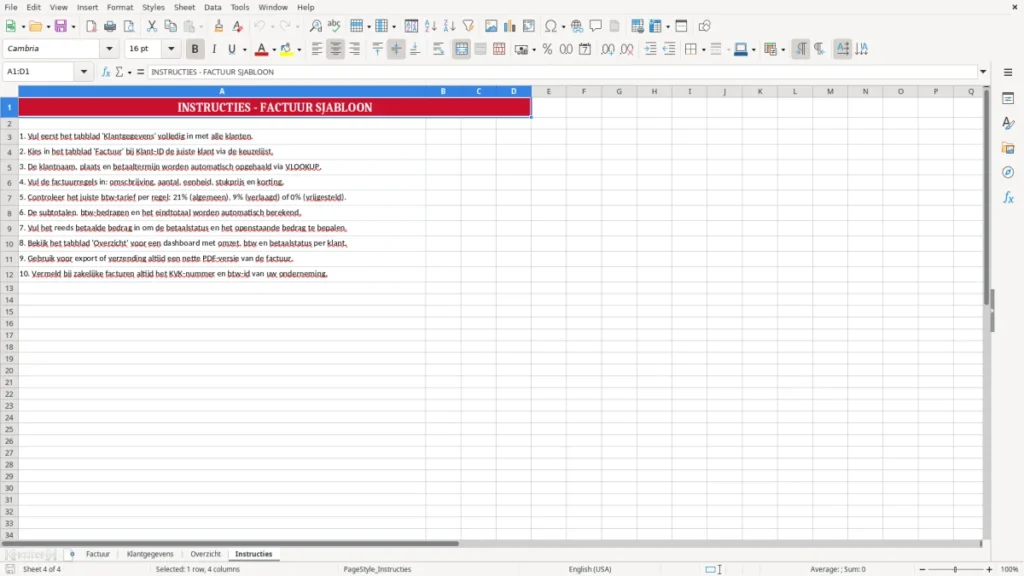The image size is (1024, 576).
Task: Switch to the Factuur sheet tab
Action: (x=98, y=554)
